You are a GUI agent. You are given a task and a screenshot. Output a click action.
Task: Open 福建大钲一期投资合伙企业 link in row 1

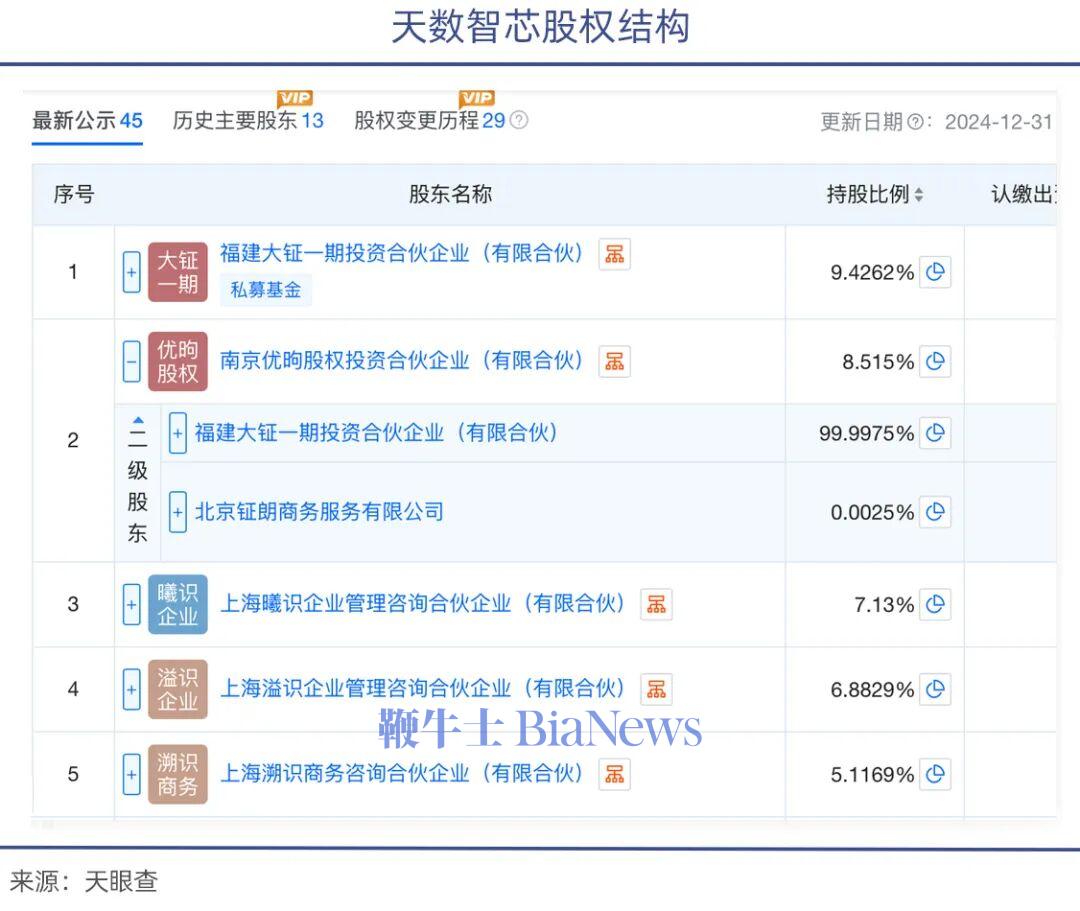(x=402, y=253)
